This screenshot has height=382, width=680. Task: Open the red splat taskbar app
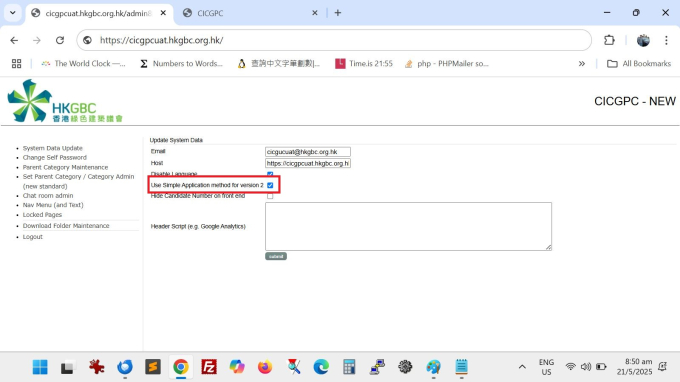(96, 367)
